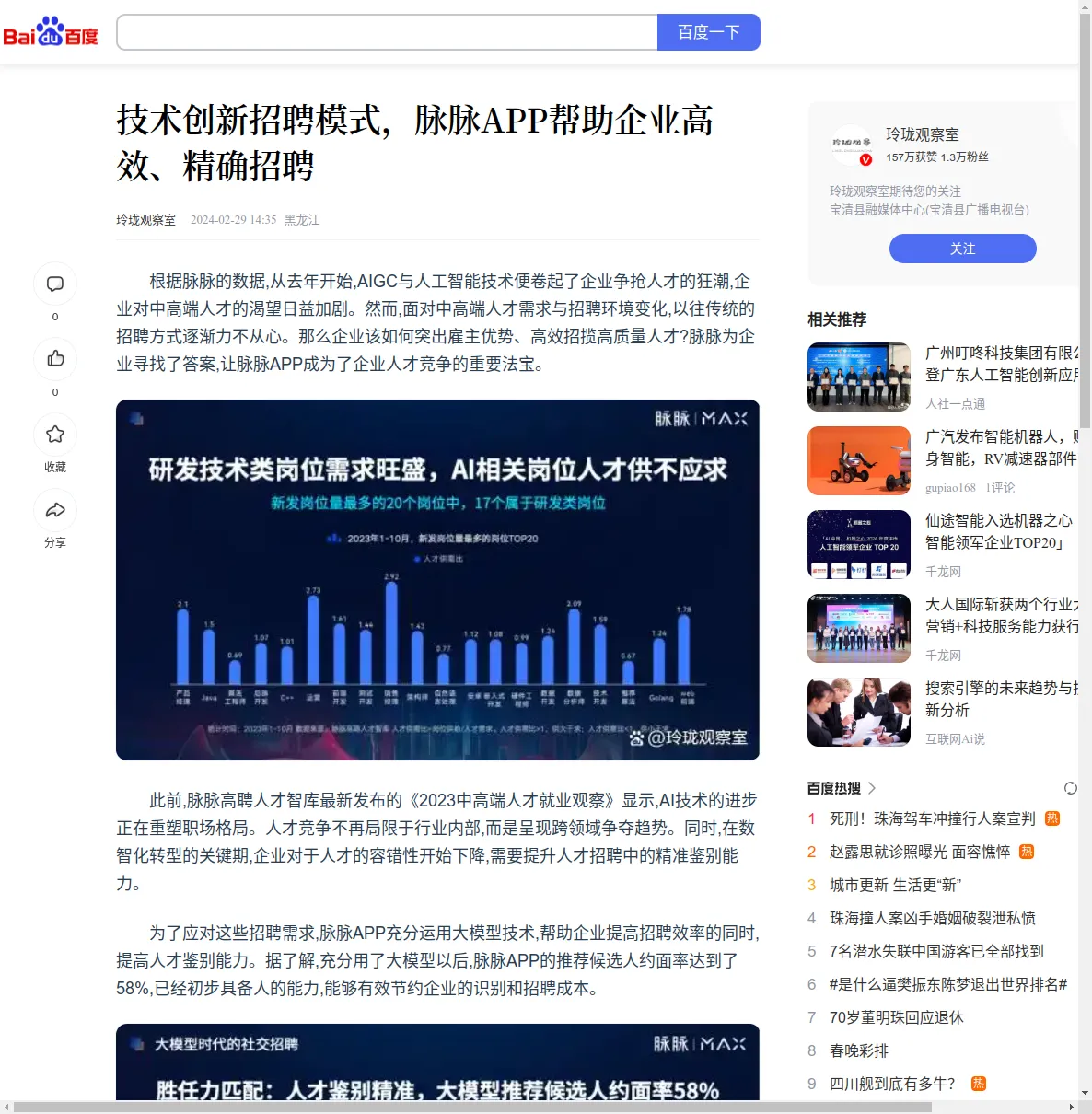Click the publish date 2024-02-29 14:35

233,220
